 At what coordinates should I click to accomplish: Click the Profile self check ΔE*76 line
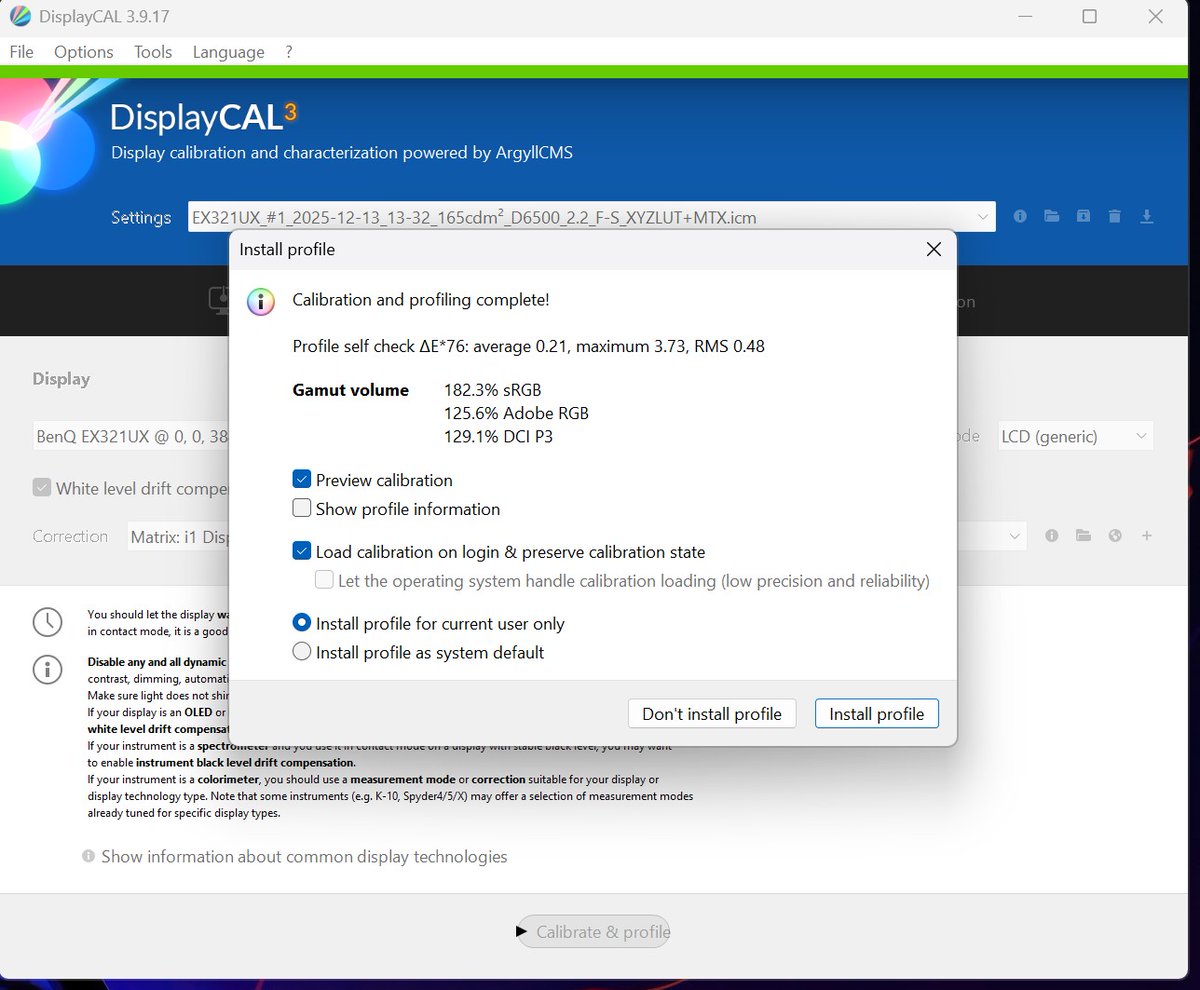pos(529,347)
